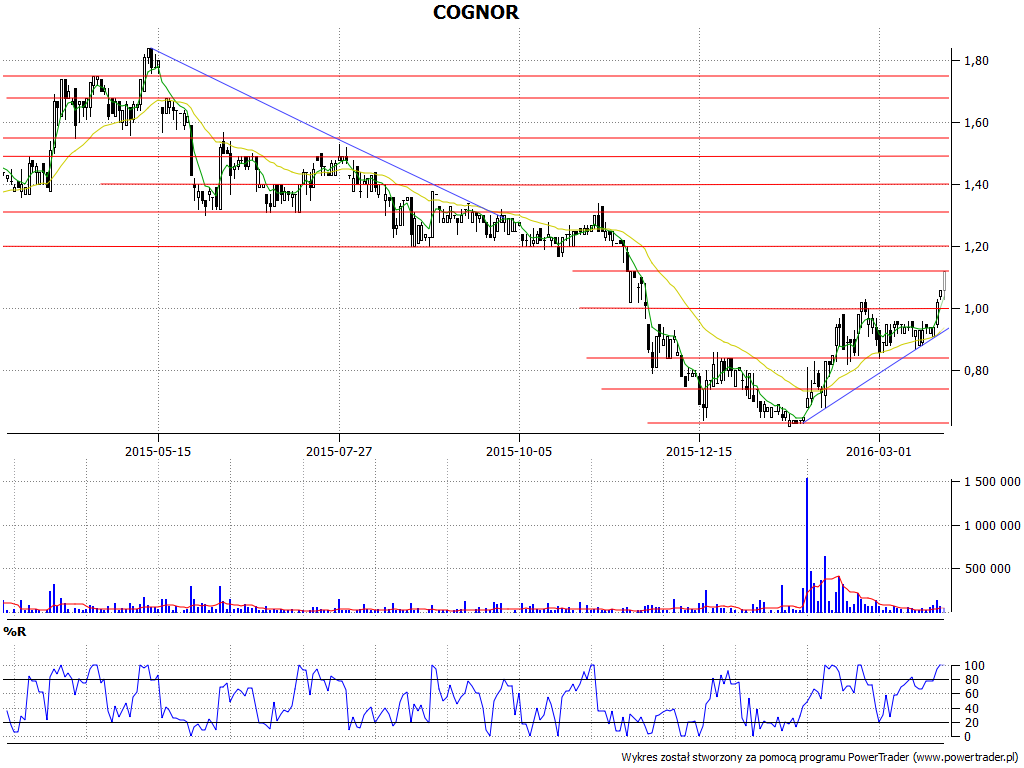Click the COGNOR chart title
This screenshot has width=1024, height=768.
(476, 12)
